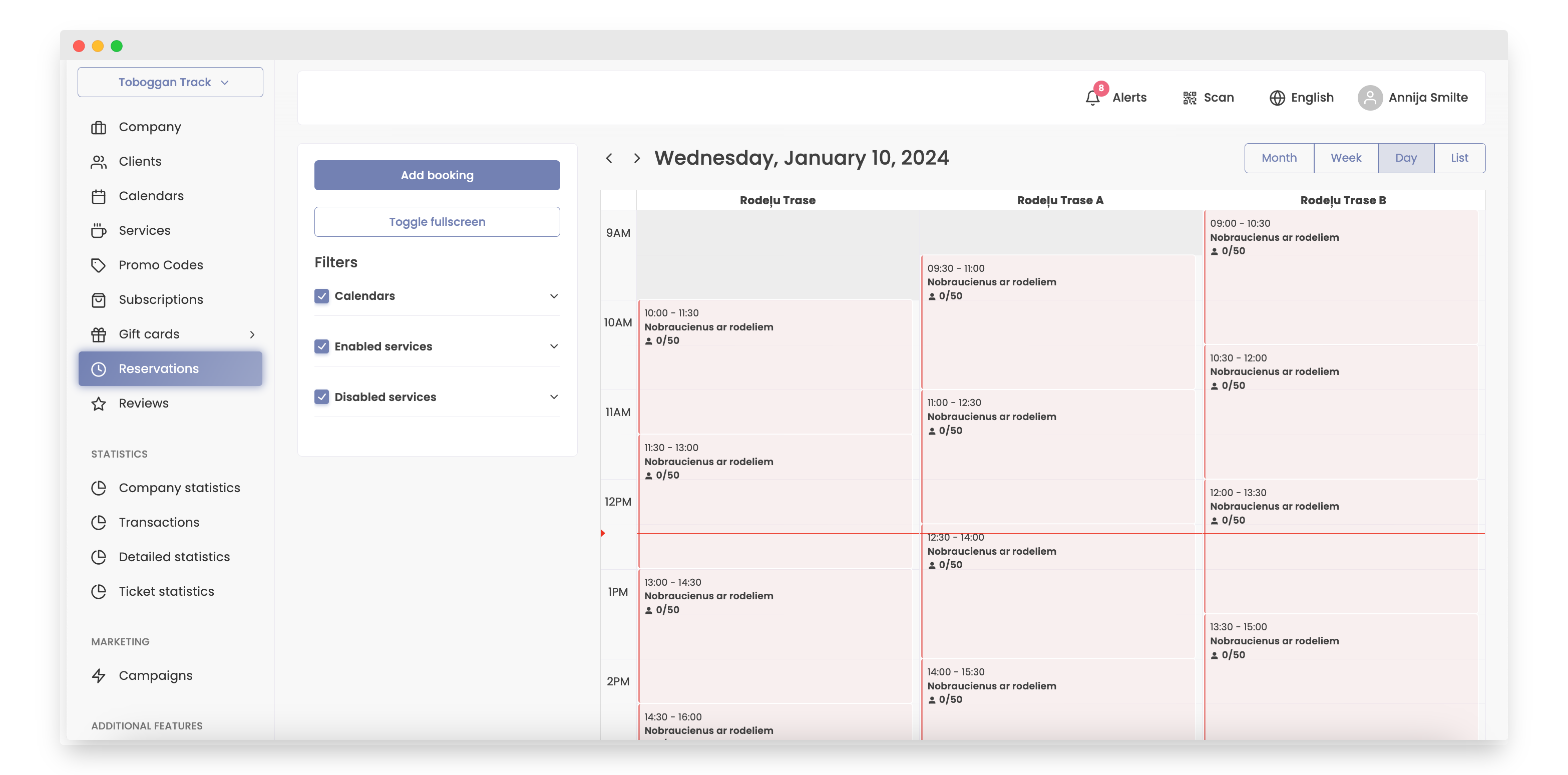1568x775 pixels.
Task: Click the Add booking button
Action: (437, 175)
